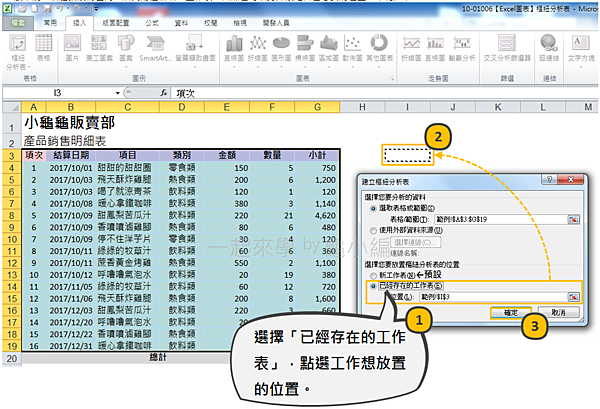The height and width of the screenshot is (409, 600).
Task: Click the Shapes (圖案) icon
Action: pyautogui.click(x=126, y=50)
